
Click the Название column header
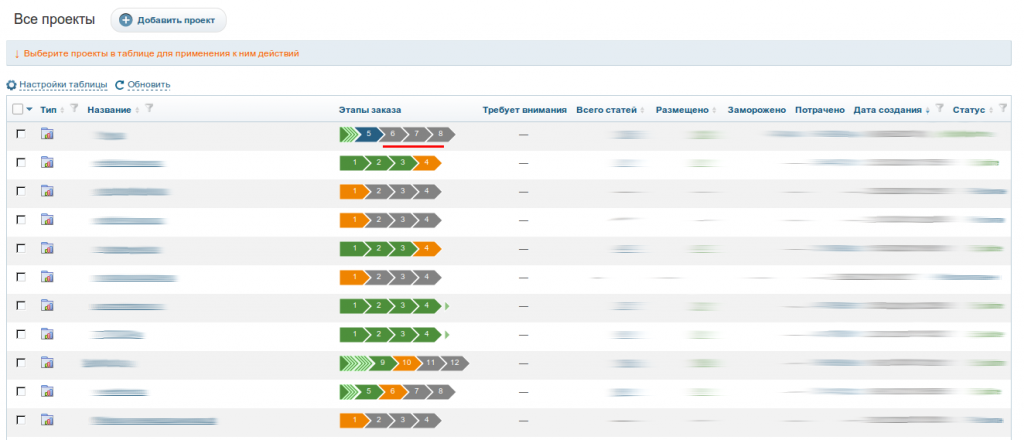109,110
